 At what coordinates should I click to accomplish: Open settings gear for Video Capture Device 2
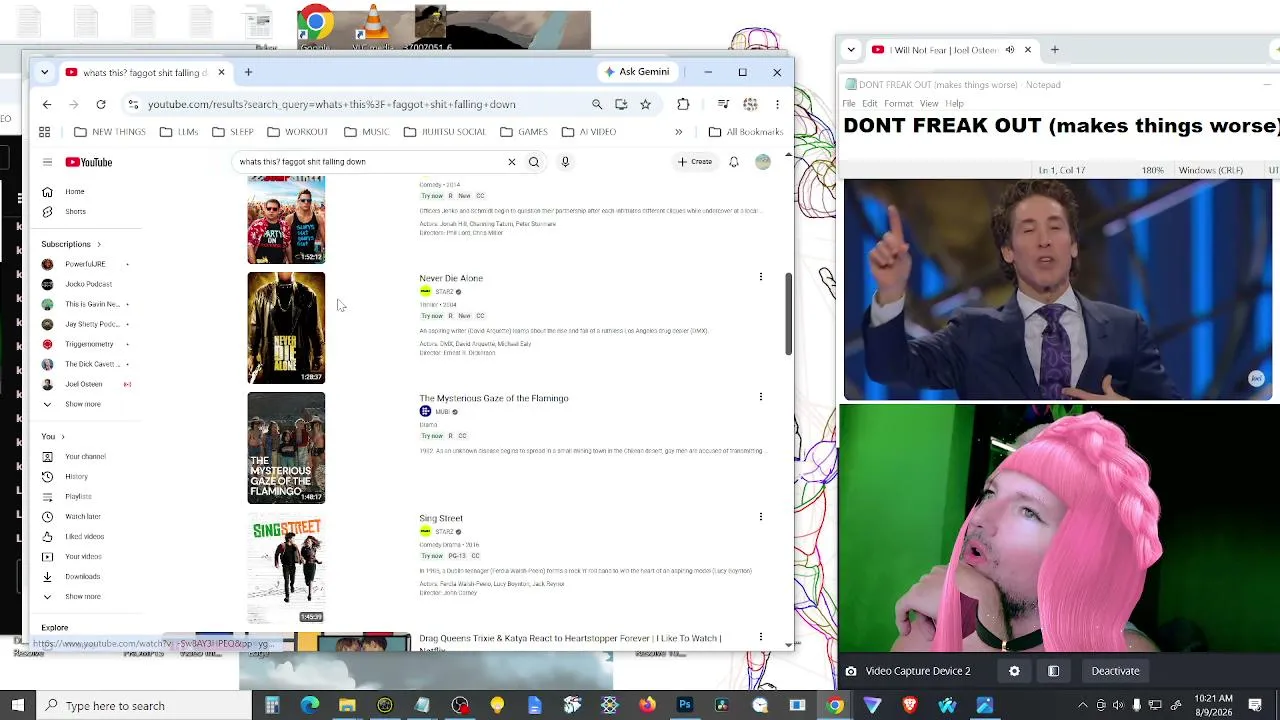[x=1014, y=671]
